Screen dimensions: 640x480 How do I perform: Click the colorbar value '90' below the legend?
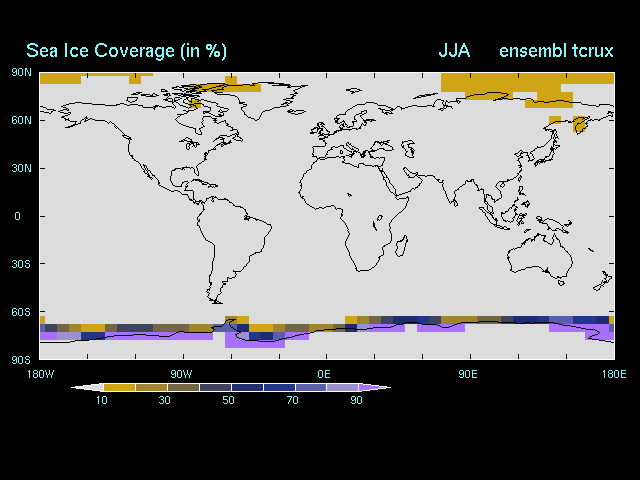(x=356, y=400)
